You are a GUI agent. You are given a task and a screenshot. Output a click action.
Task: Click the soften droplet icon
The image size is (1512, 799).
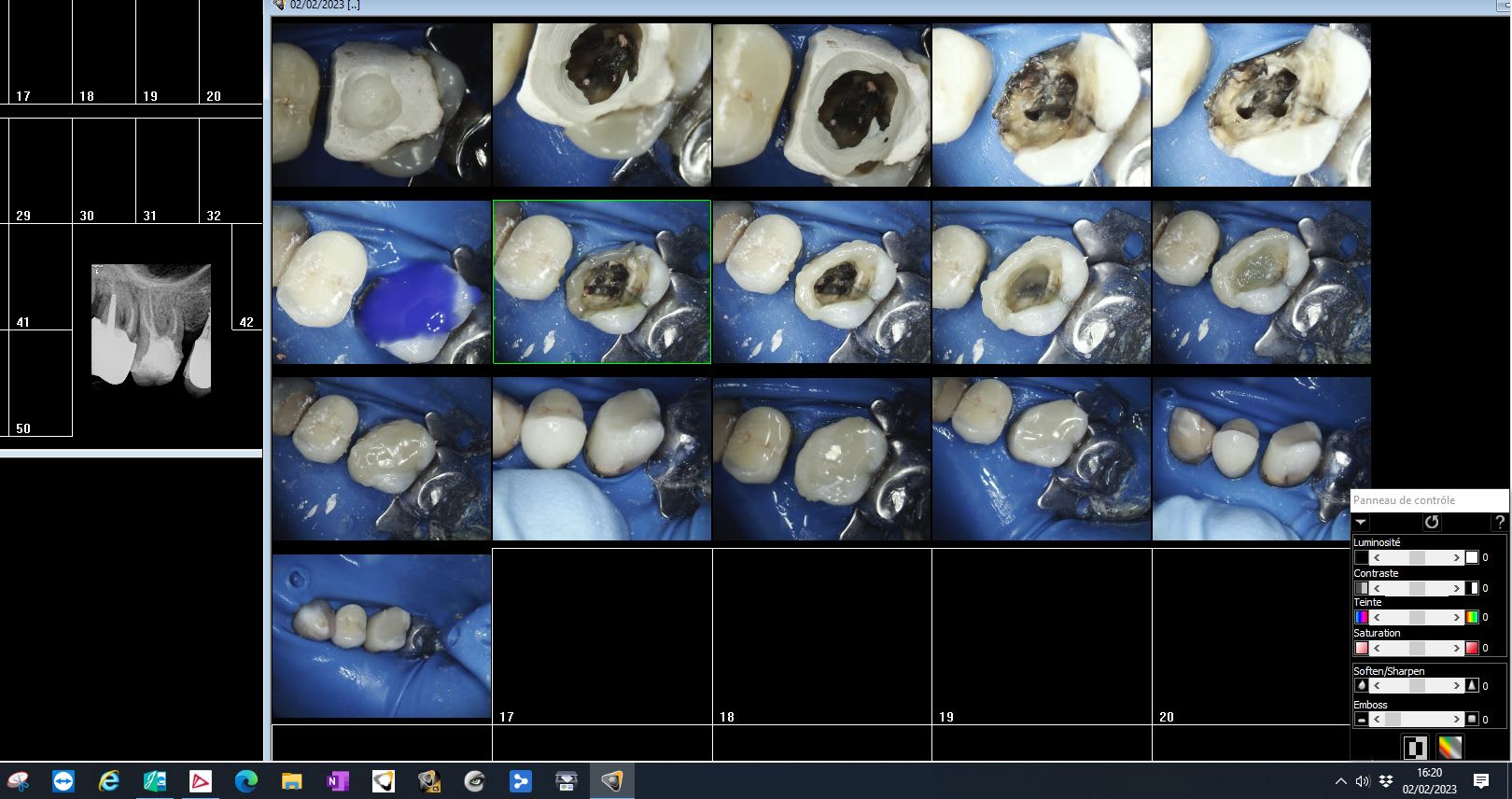[1361, 686]
